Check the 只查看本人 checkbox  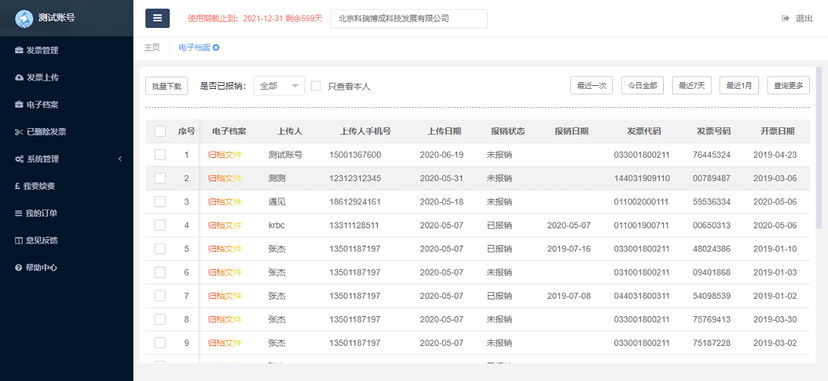pyautogui.click(x=316, y=86)
